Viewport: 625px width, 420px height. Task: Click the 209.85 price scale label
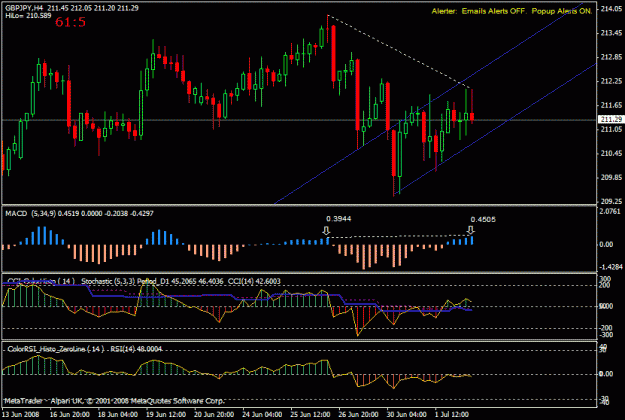point(611,177)
